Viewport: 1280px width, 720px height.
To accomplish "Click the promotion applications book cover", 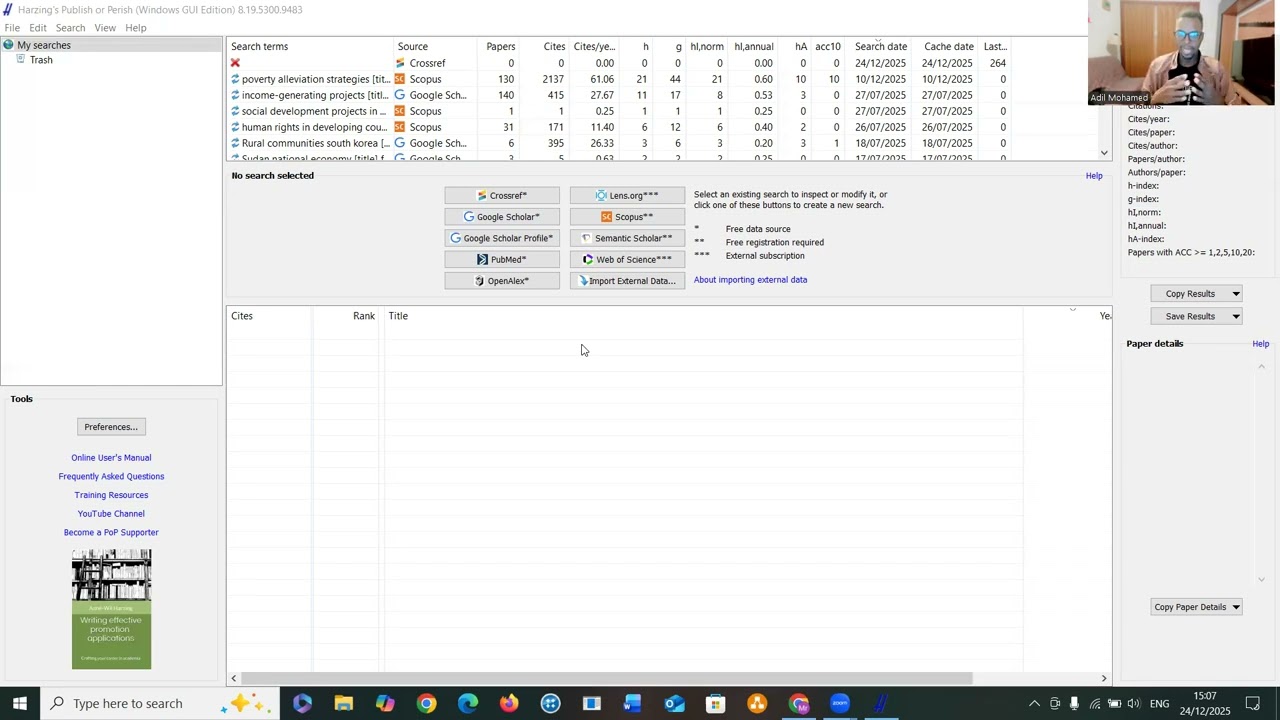I will click(111, 609).
